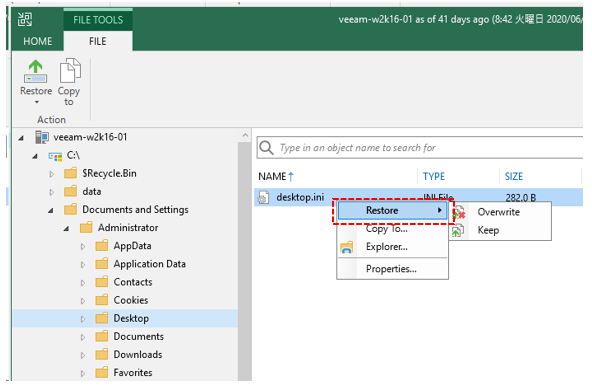The width and height of the screenshot is (592, 388).
Task: Expand the Contacts folder node
Action: pyautogui.click(x=83, y=283)
